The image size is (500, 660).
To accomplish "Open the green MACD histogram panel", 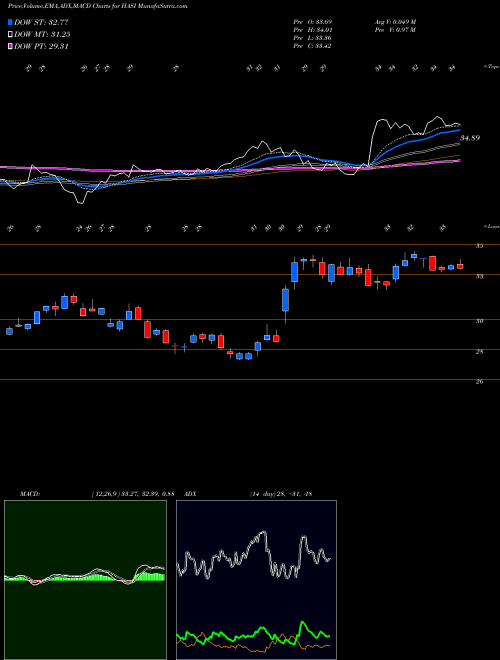I will click(x=85, y=580).
